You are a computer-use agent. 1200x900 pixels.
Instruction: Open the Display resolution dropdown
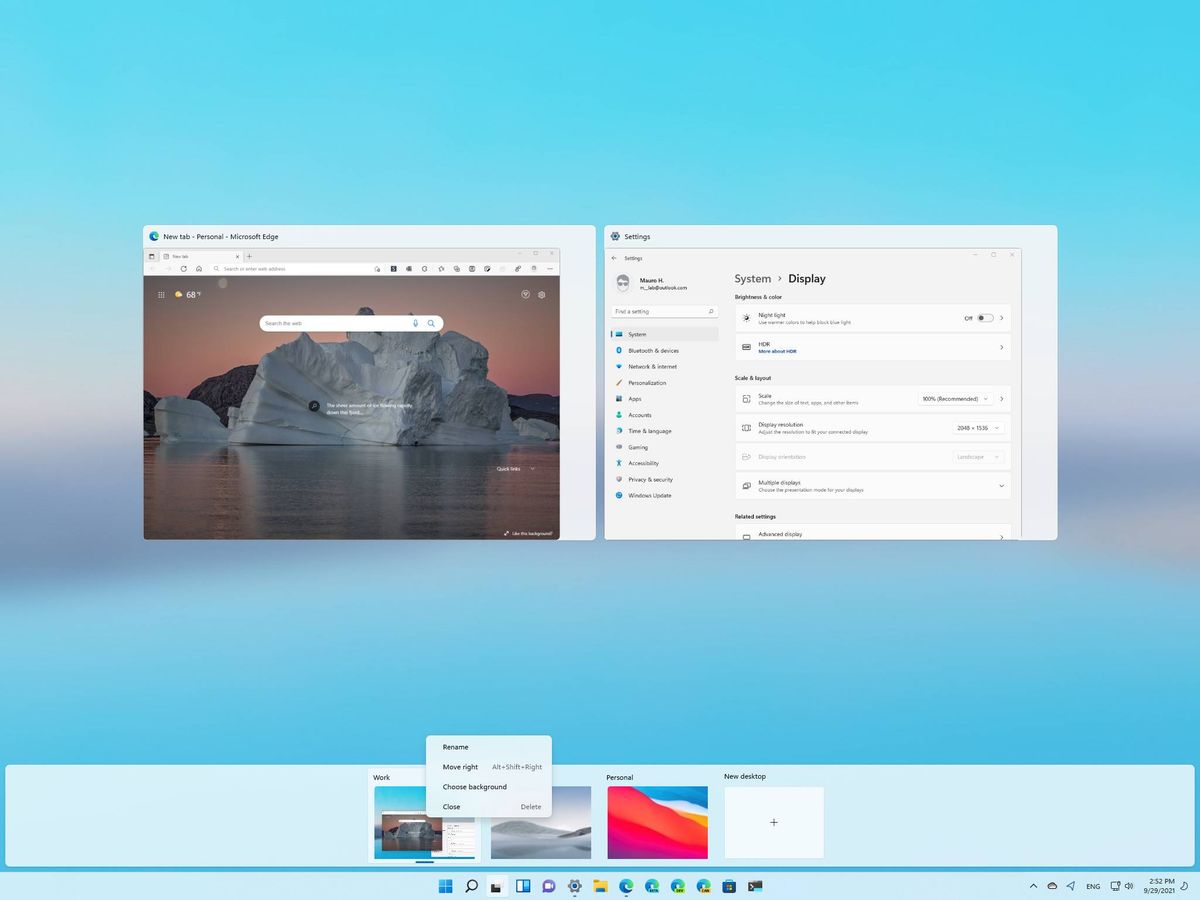978,428
